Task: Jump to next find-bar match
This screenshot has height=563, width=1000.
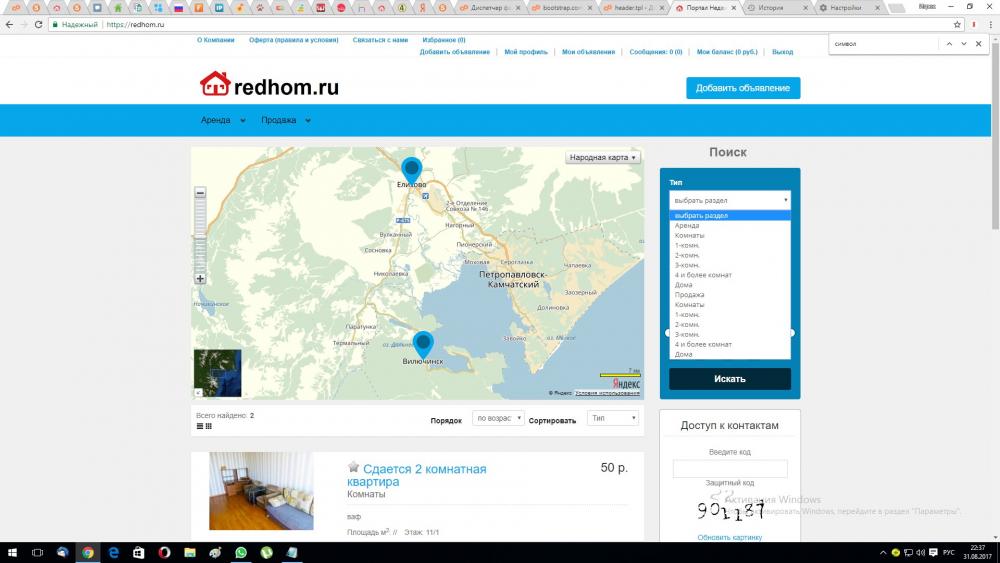Action: click(x=964, y=44)
